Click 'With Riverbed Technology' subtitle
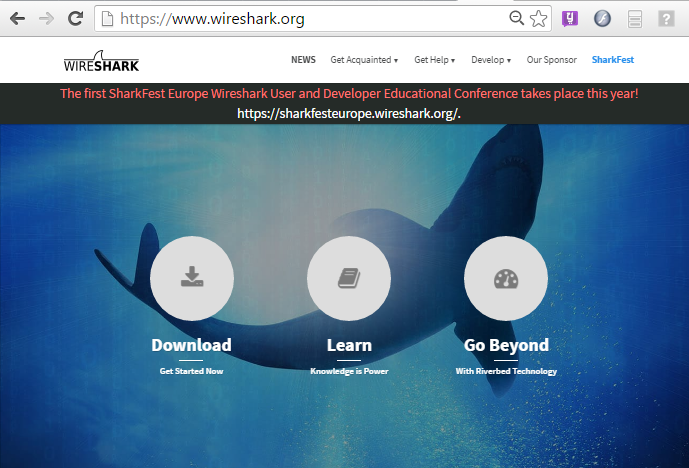 tap(506, 371)
